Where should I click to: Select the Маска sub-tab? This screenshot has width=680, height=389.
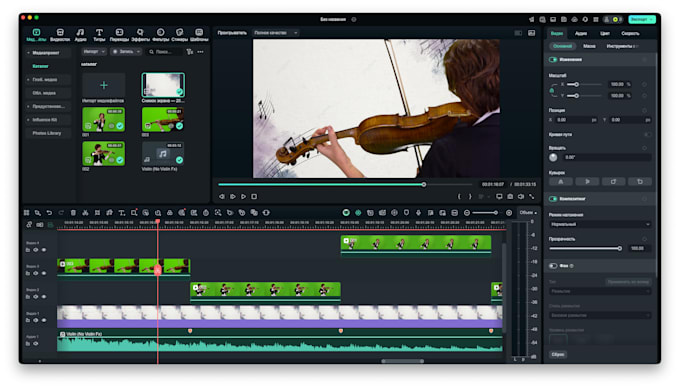(x=589, y=46)
